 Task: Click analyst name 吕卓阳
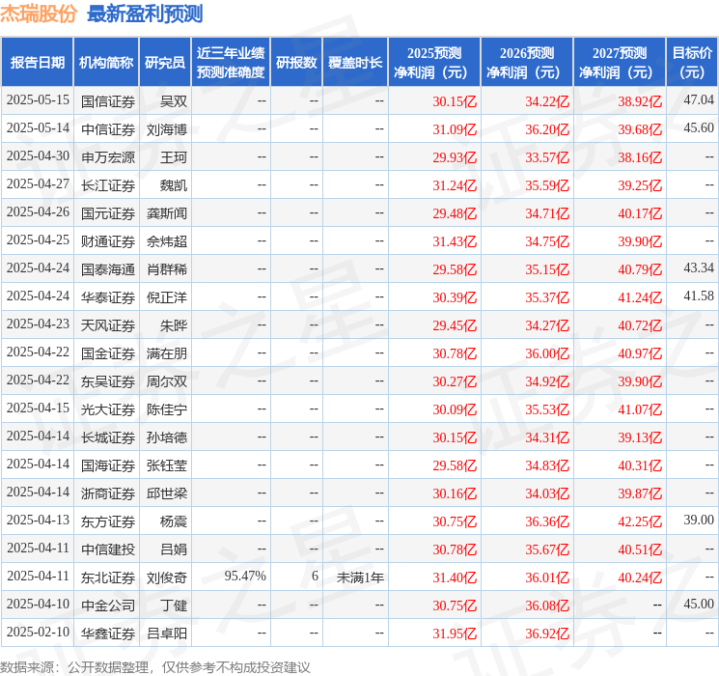(x=167, y=633)
